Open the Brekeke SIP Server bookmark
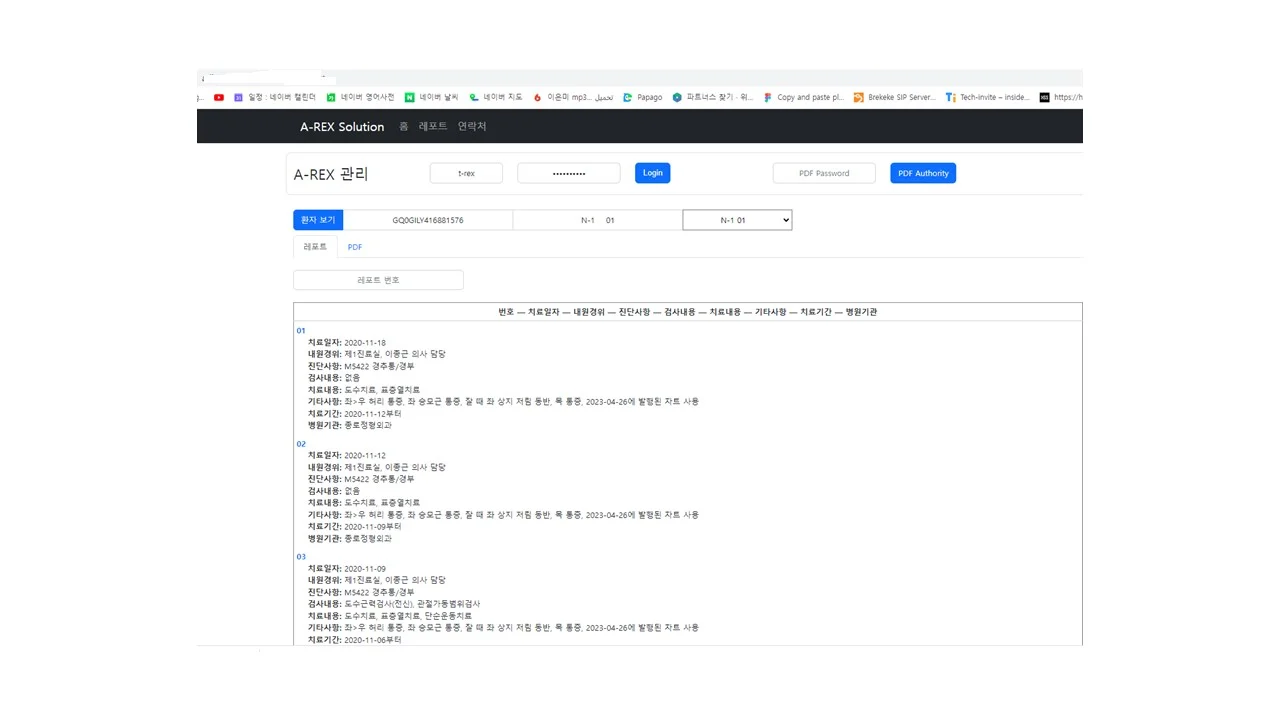 894,97
